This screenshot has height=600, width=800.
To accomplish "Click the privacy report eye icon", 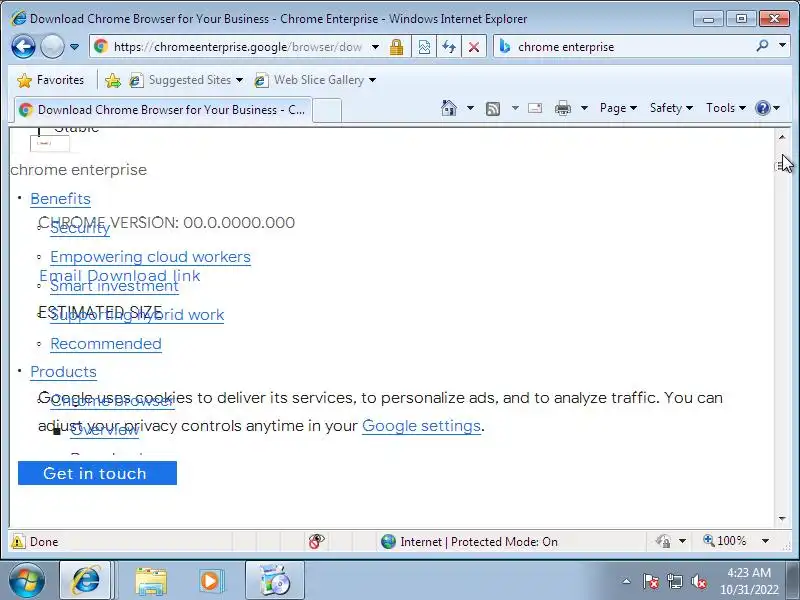I will (x=316, y=541).
